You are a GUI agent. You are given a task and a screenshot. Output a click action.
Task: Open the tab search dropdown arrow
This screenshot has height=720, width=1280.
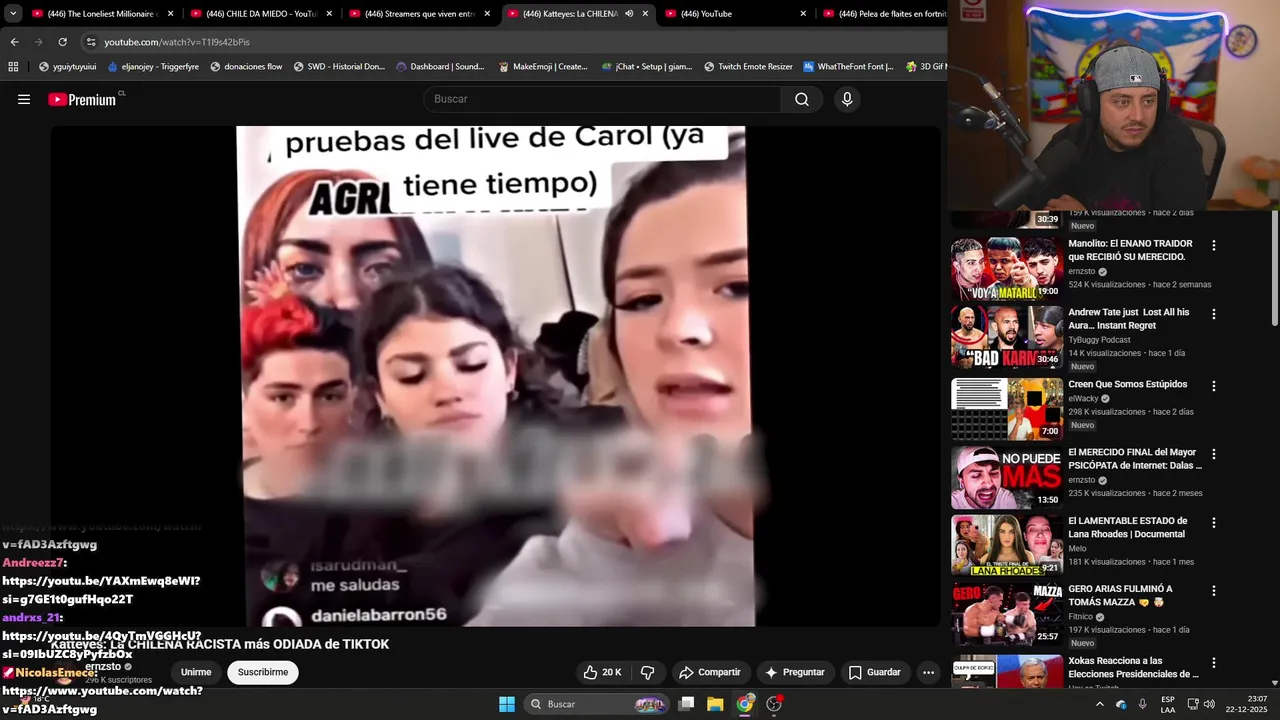[x=13, y=13]
